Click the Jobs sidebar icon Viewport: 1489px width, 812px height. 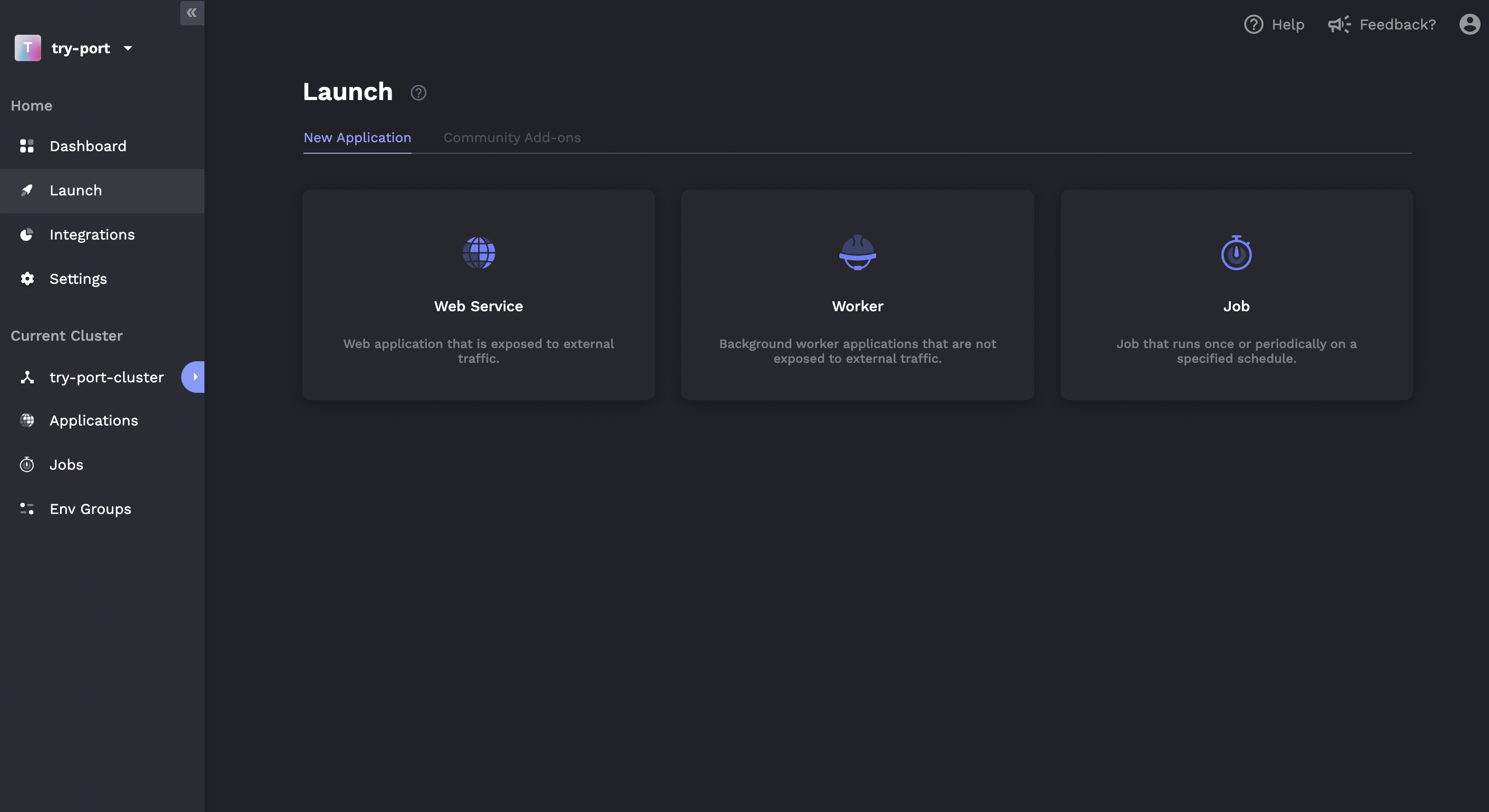tap(26, 464)
